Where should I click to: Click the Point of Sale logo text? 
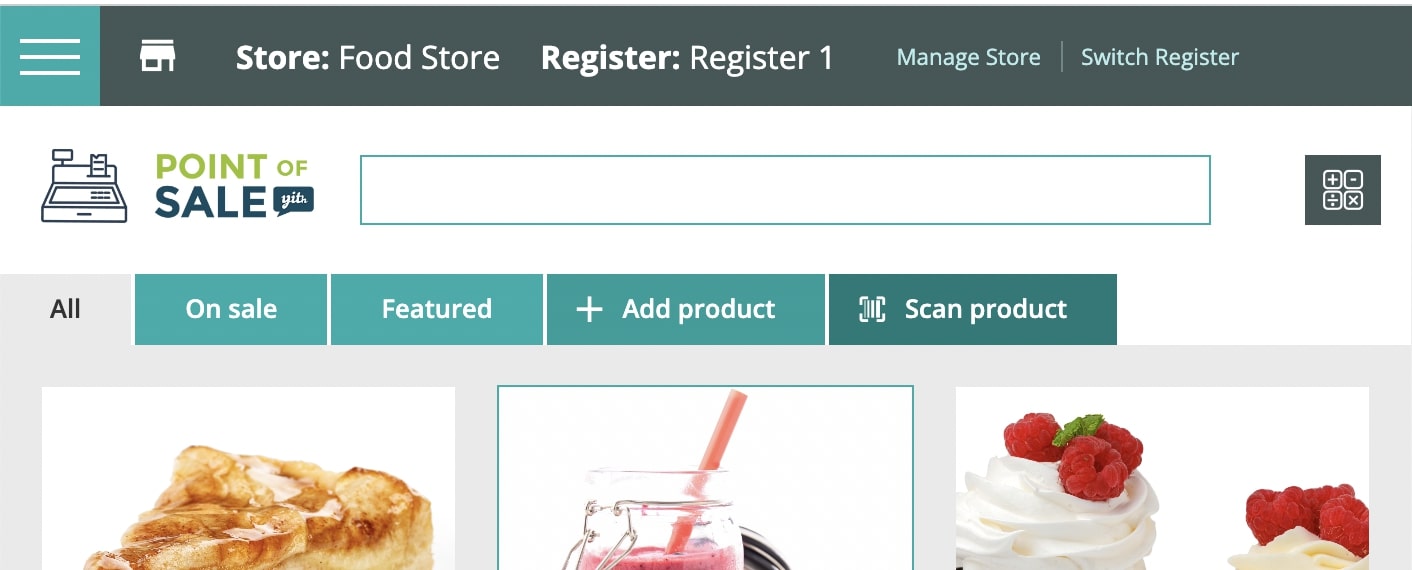pos(233,186)
